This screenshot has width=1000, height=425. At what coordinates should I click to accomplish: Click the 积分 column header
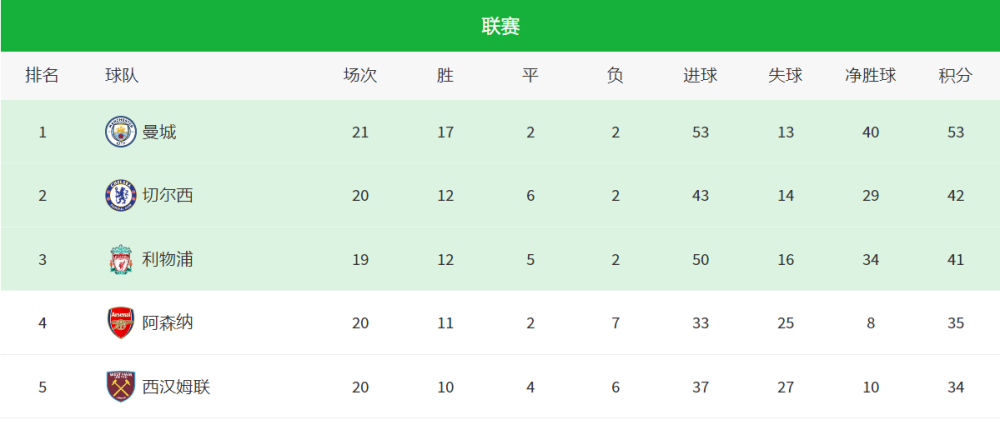pyautogui.click(x=955, y=76)
